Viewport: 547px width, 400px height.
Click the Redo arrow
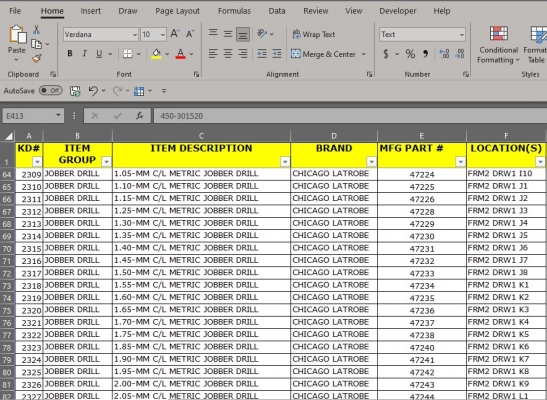tap(117, 91)
